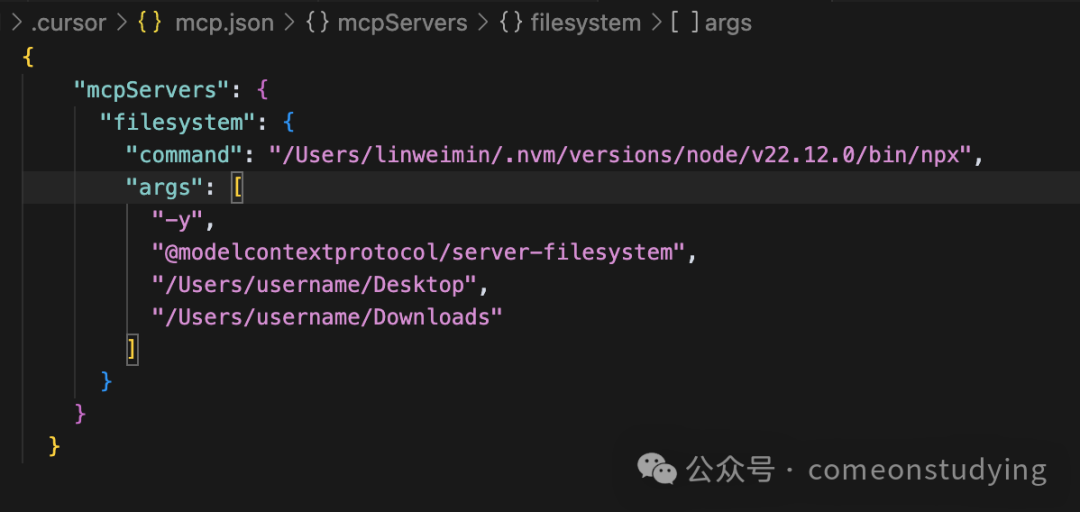1080x512 pixels.
Task: Open the mcp.json breadcrumb item
Action: tap(225, 23)
